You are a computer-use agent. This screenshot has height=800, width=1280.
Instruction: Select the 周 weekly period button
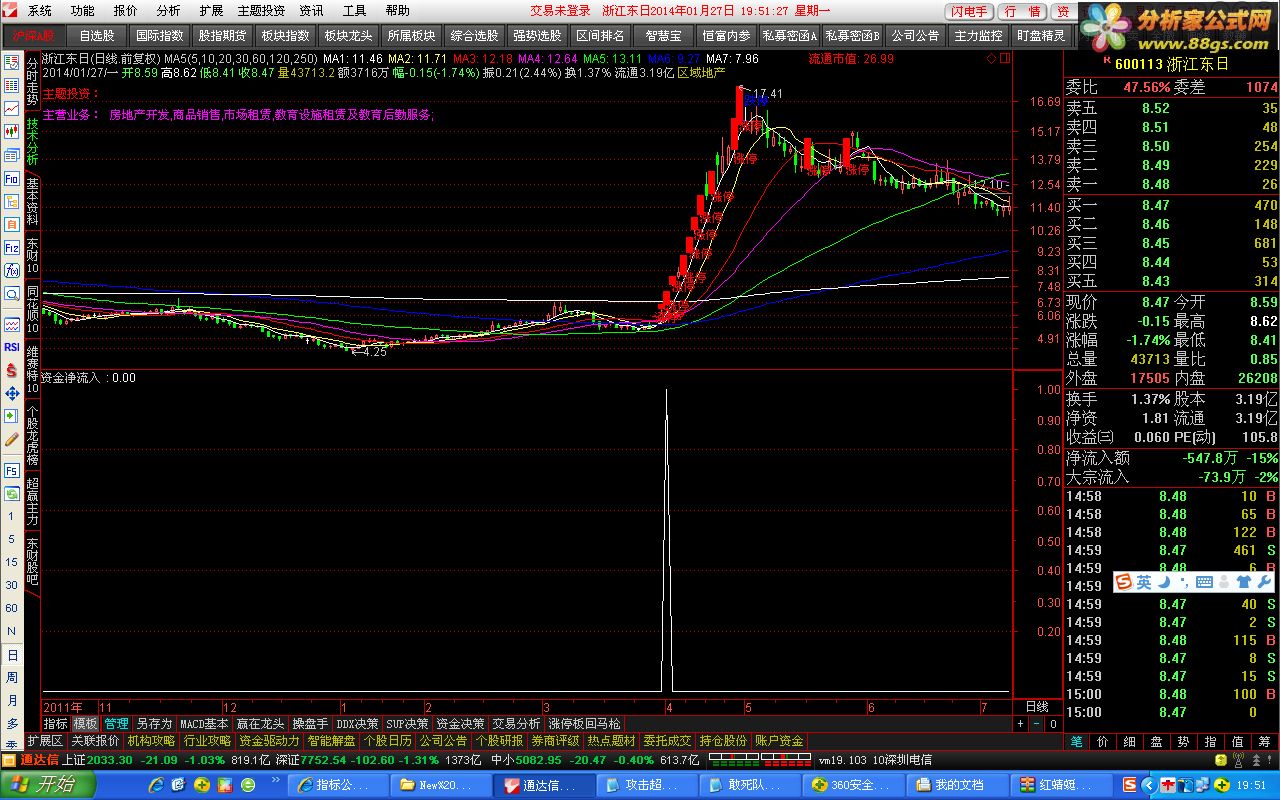[12, 678]
